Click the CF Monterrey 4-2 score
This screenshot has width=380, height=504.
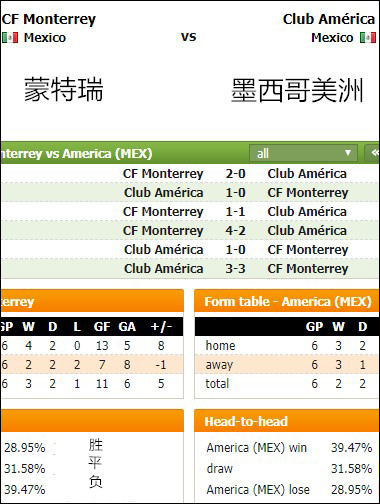coord(235,231)
